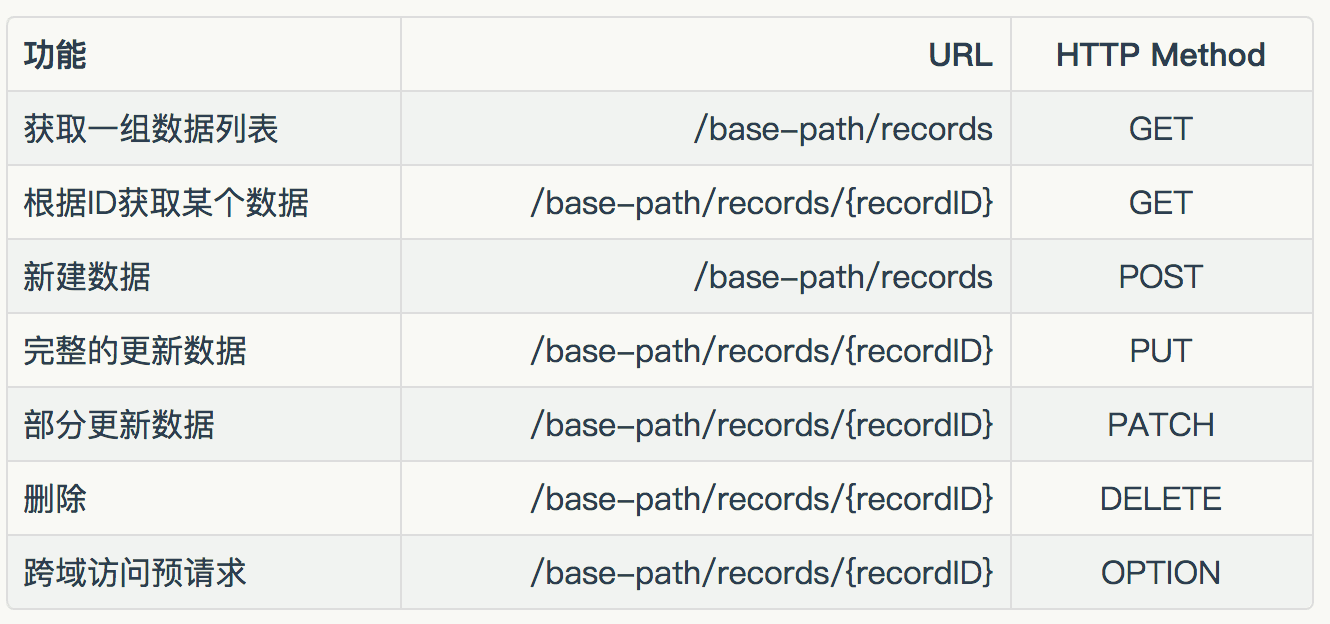This screenshot has height=624, width=1330.
Task: Click the URL in the PUT row
Action: click(762, 351)
